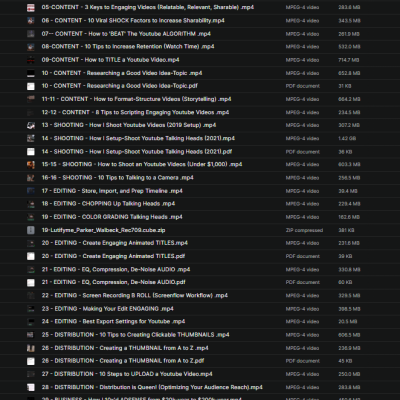Screen dimensions: 400x400
Task: Select the icon beside 07 BEAT The Youtube ALGORITHM
Action: click(31, 34)
